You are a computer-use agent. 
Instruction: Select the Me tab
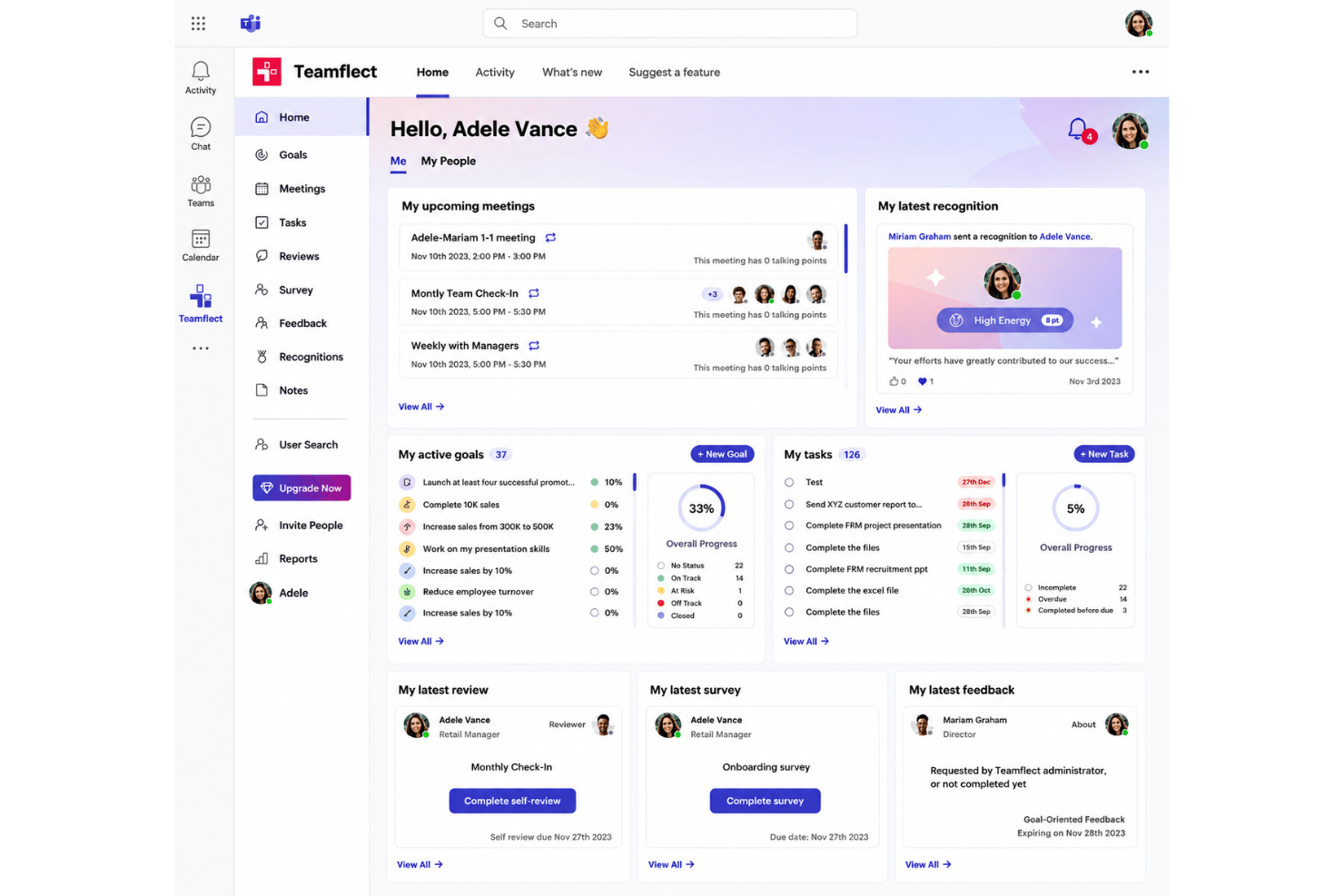pyautogui.click(x=399, y=161)
